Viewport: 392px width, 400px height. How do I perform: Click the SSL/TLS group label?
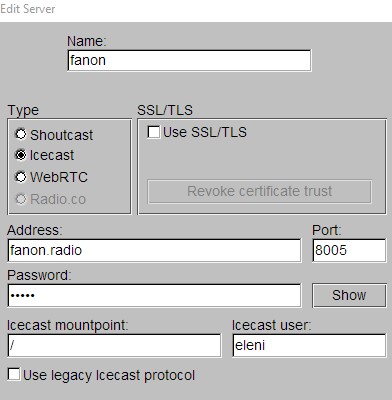[165, 110]
